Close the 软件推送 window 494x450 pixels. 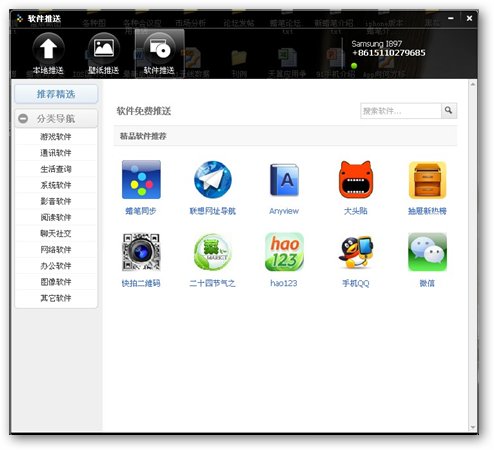[469, 18]
